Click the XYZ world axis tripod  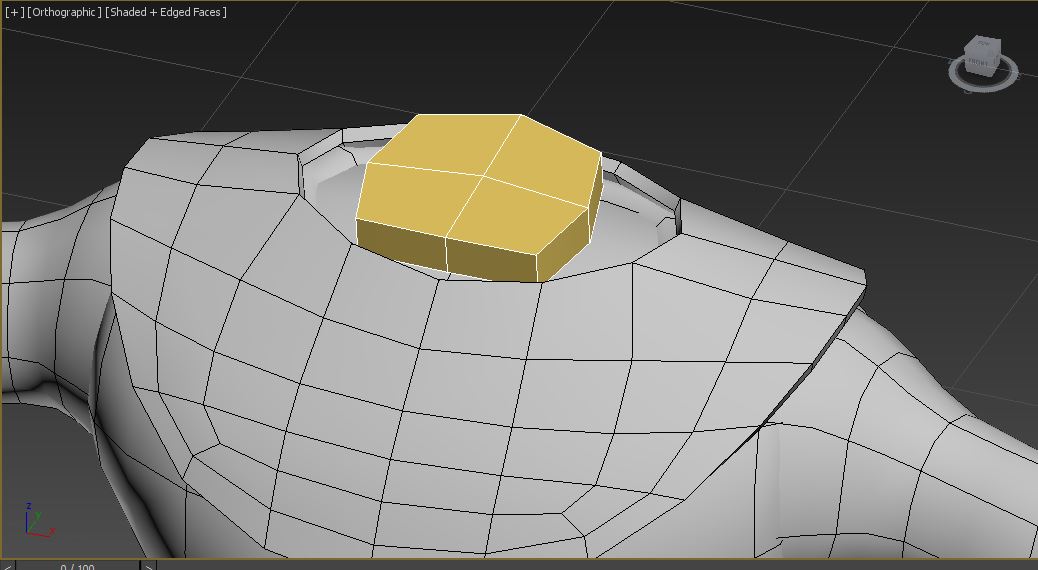37,522
